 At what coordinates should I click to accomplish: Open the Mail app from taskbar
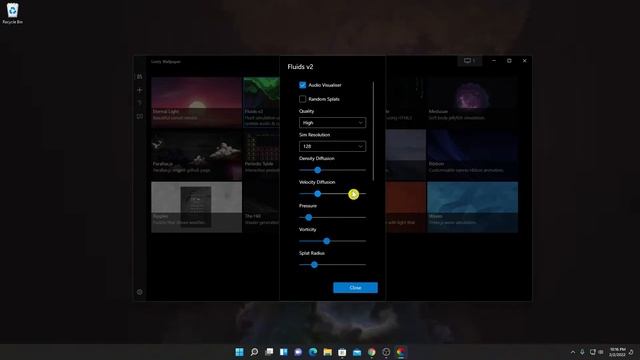click(x=357, y=352)
